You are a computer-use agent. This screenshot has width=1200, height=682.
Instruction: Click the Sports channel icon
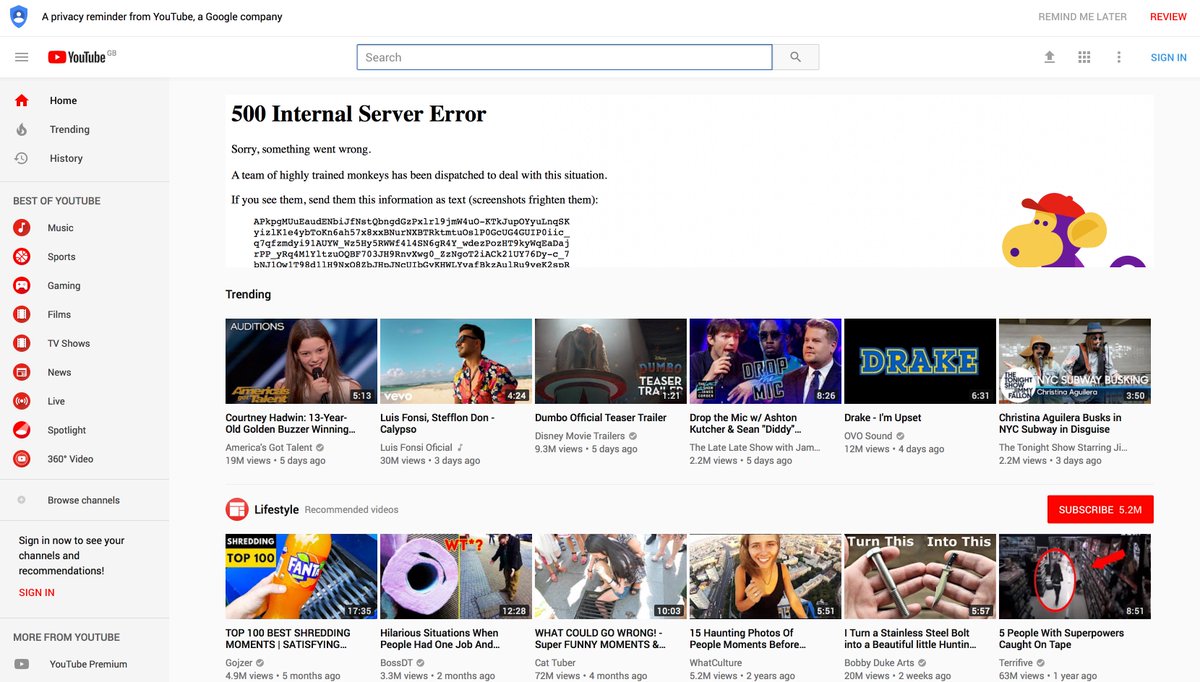click(x=22, y=257)
